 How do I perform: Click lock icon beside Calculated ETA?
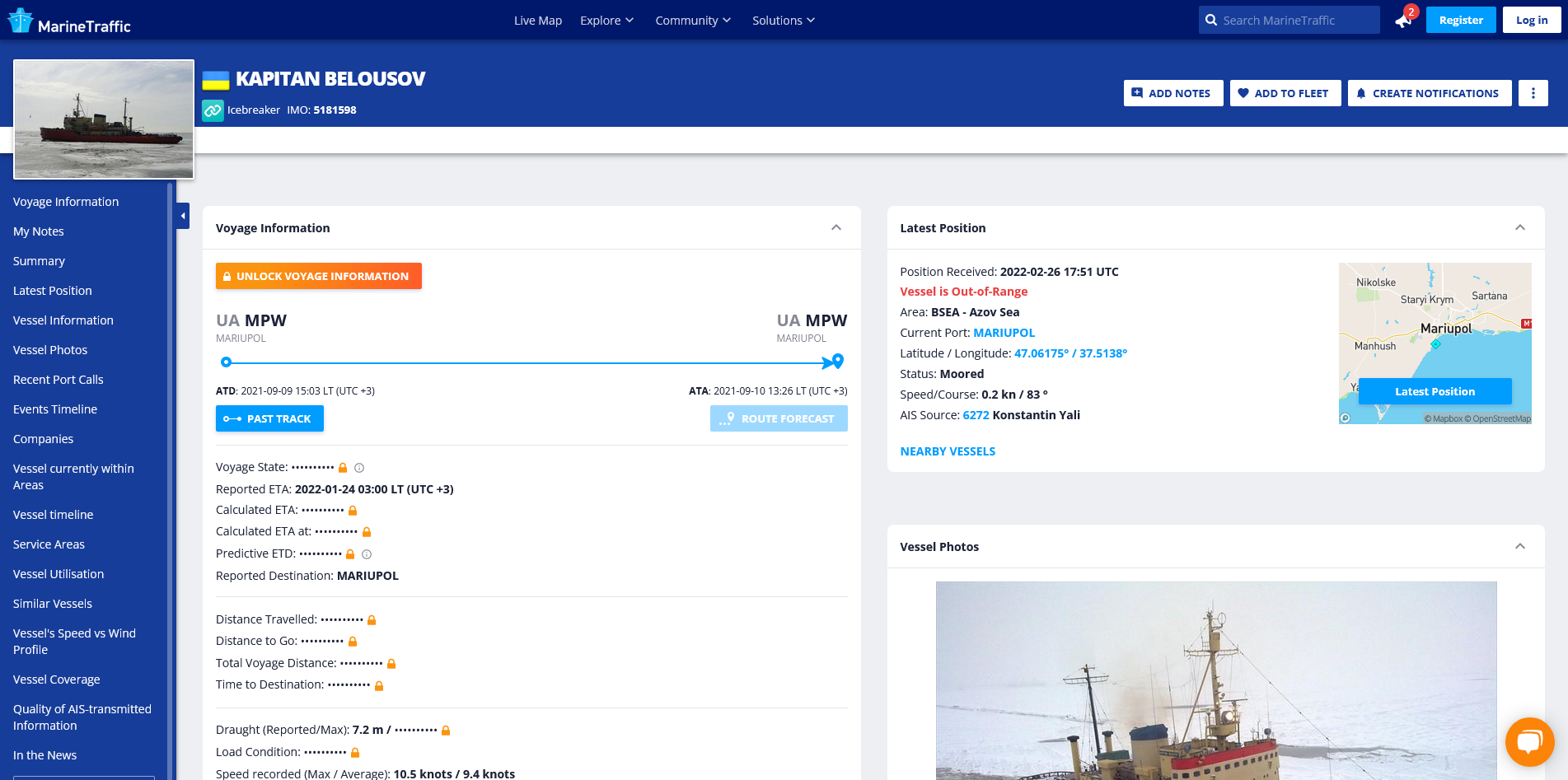tap(353, 511)
